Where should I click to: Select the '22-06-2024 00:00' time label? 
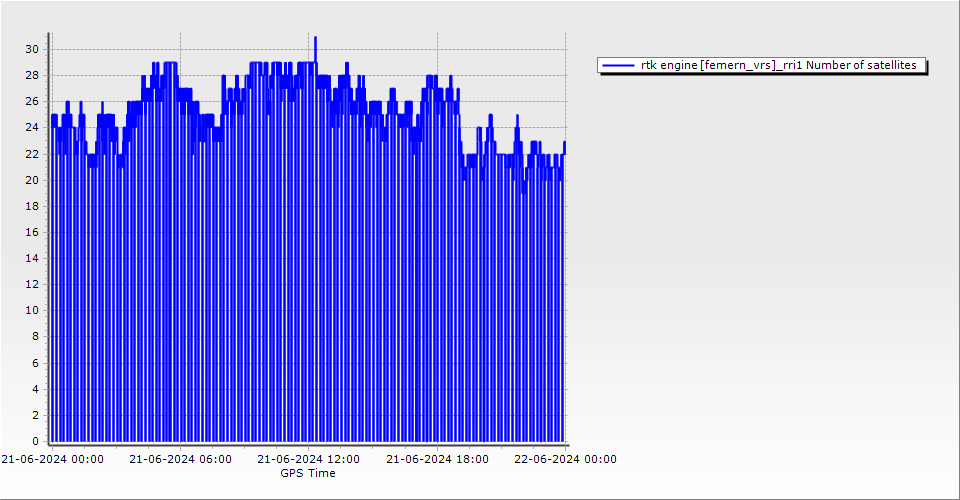pos(566,459)
